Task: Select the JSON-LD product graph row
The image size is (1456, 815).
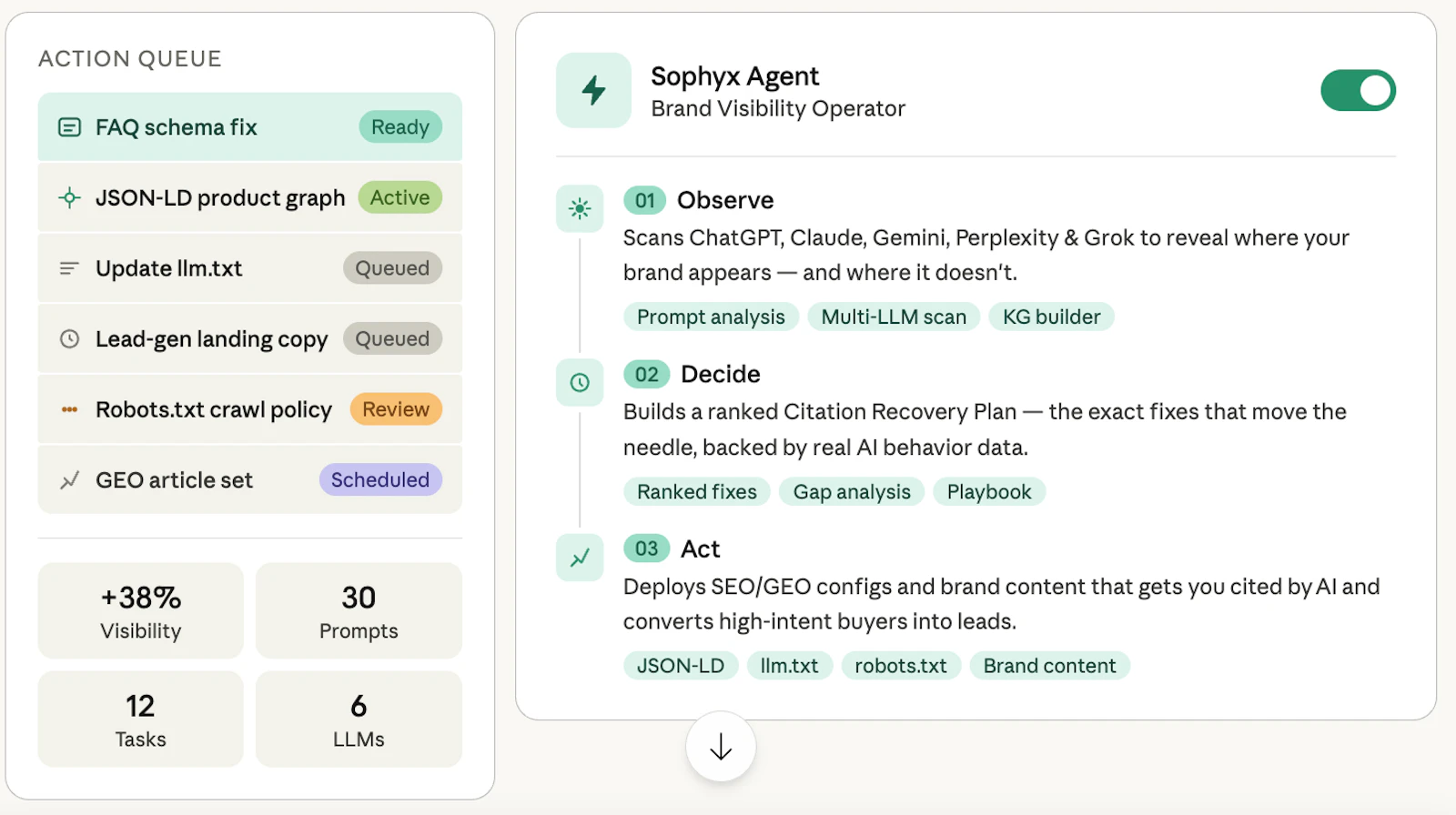Action: pos(249,197)
